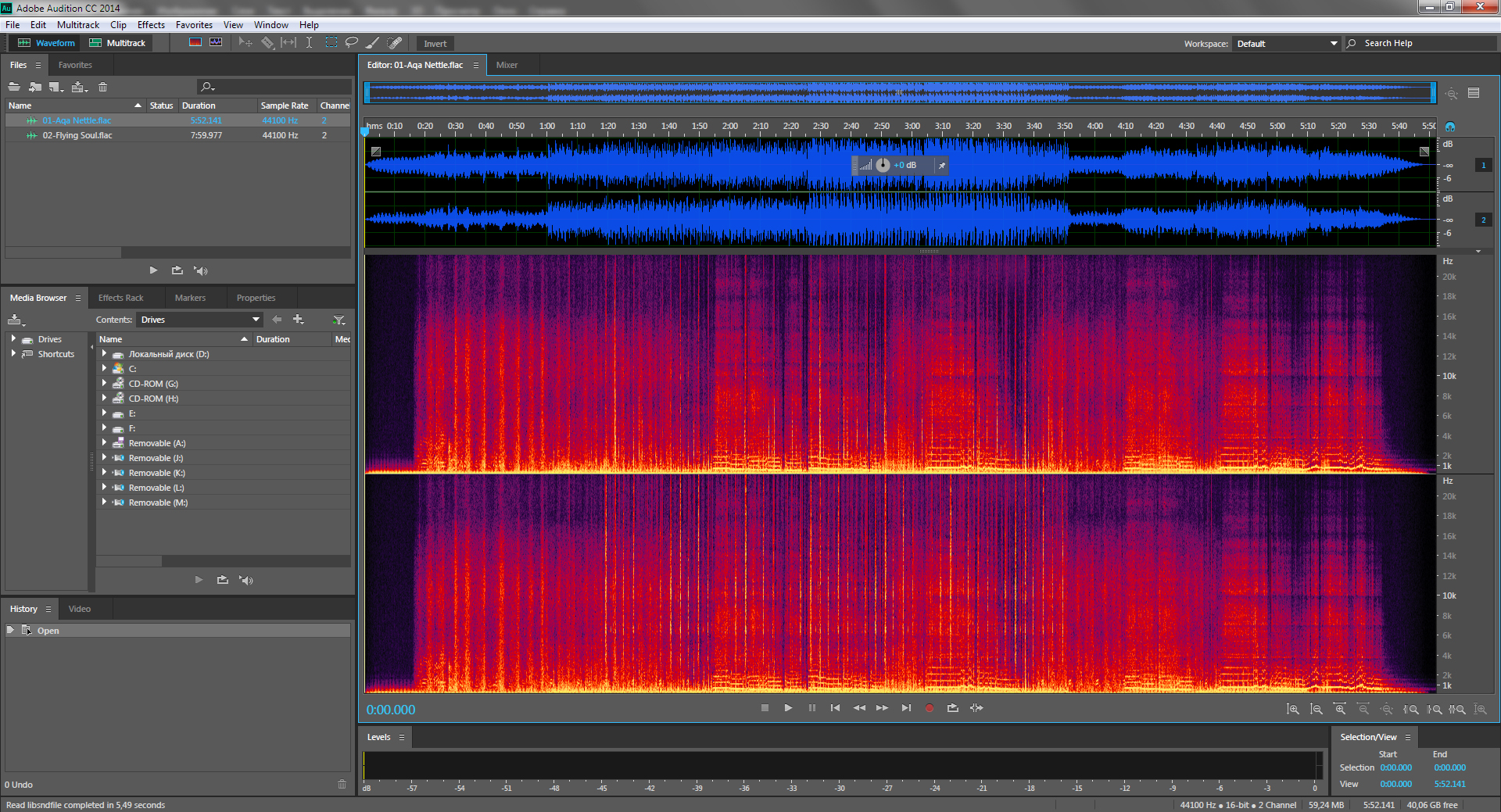The width and height of the screenshot is (1501, 812).
Task: Sort files by Name column header
Action: point(74,106)
